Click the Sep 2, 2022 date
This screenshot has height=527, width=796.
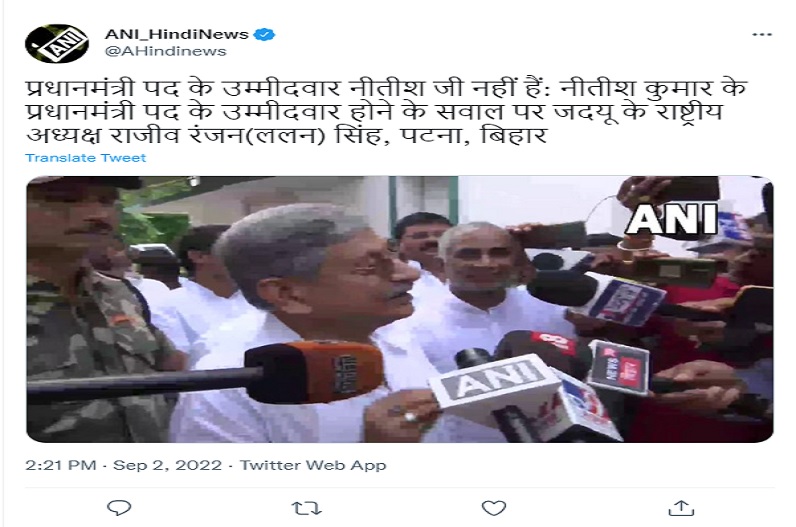[168, 465]
